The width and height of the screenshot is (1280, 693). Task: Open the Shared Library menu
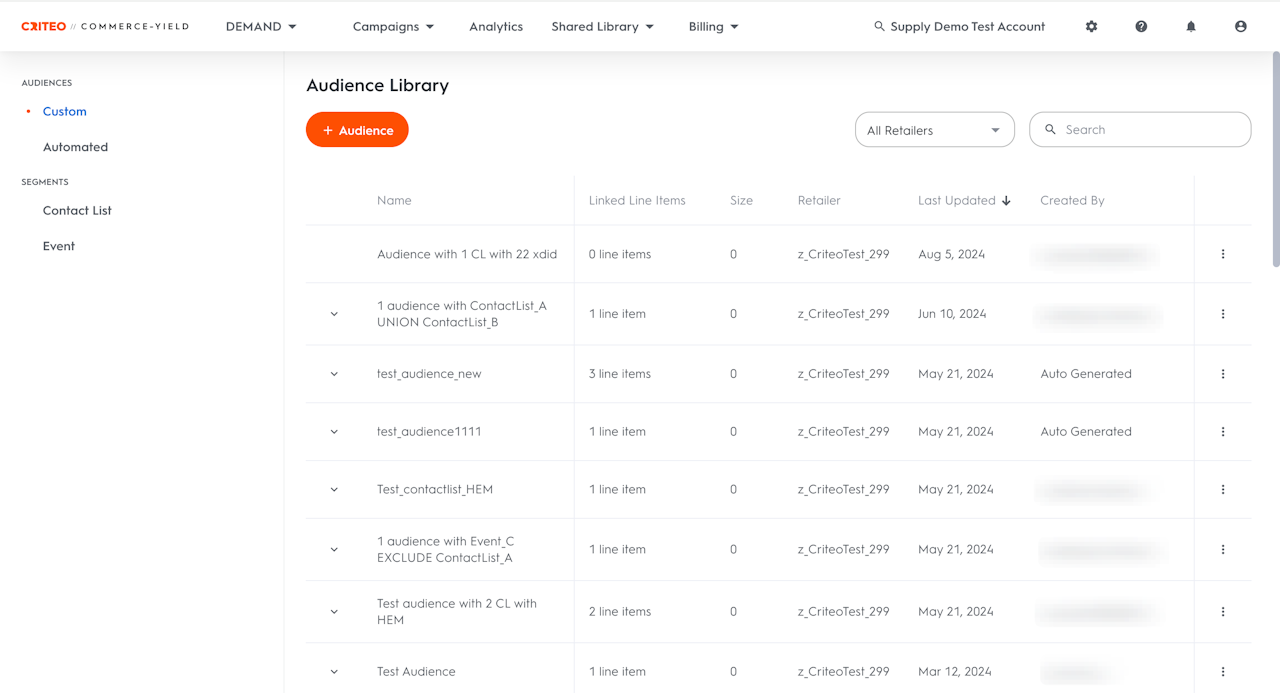[602, 27]
